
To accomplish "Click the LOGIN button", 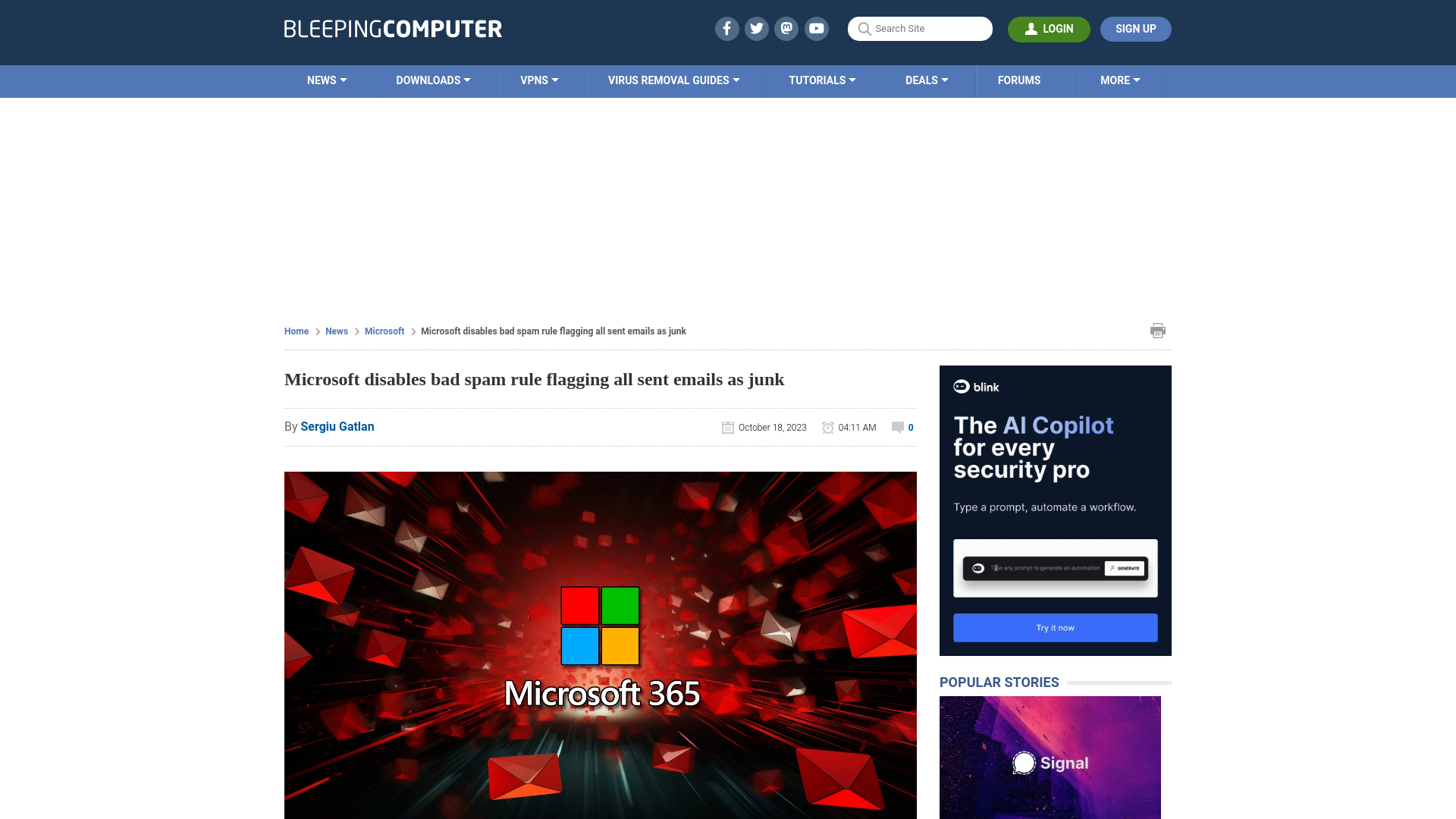I will pyautogui.click(x=1049, y=29).
